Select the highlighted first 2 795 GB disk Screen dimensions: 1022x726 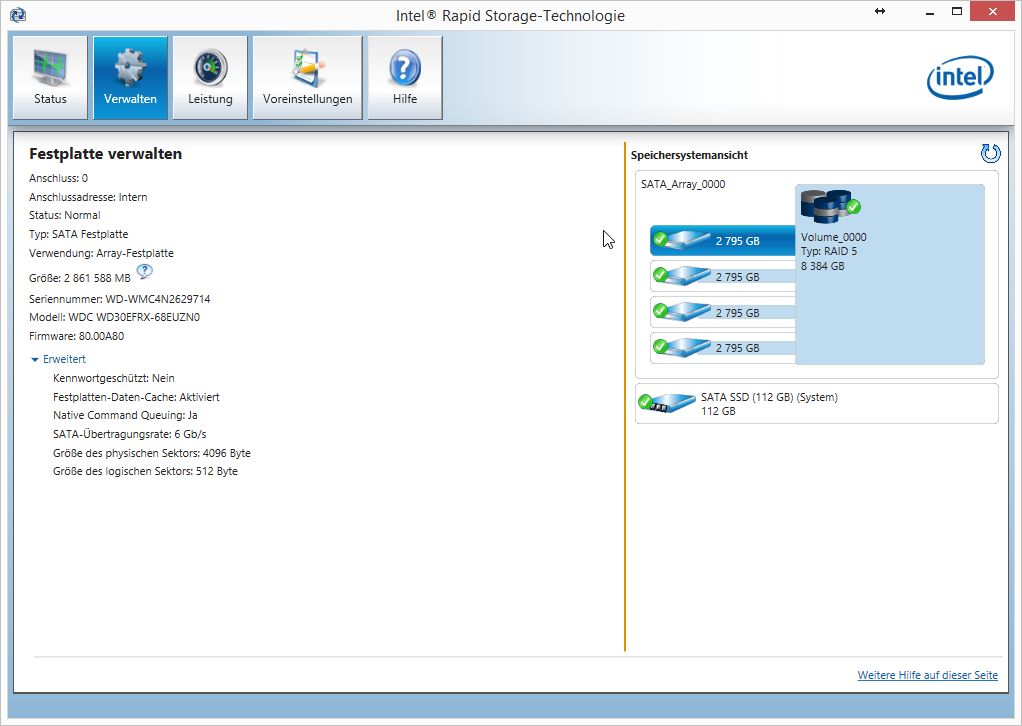(723, 240)
